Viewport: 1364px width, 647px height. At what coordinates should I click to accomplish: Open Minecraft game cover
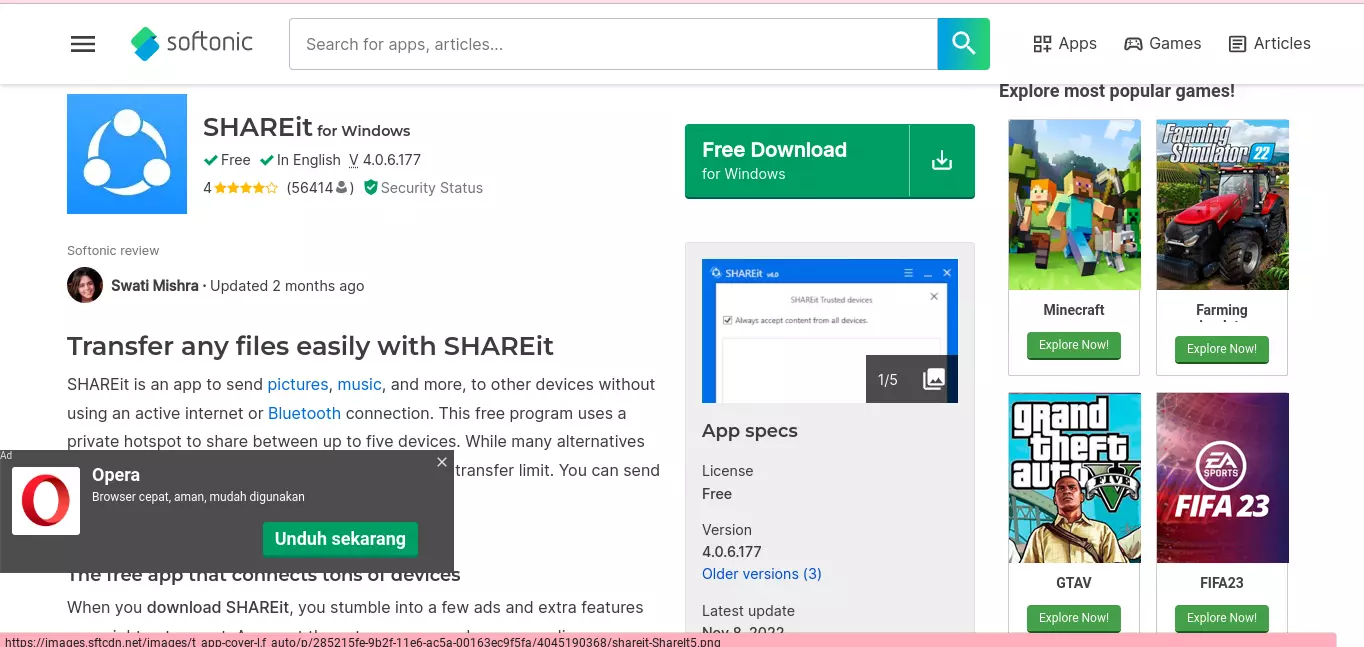[x=1074, y=205]
